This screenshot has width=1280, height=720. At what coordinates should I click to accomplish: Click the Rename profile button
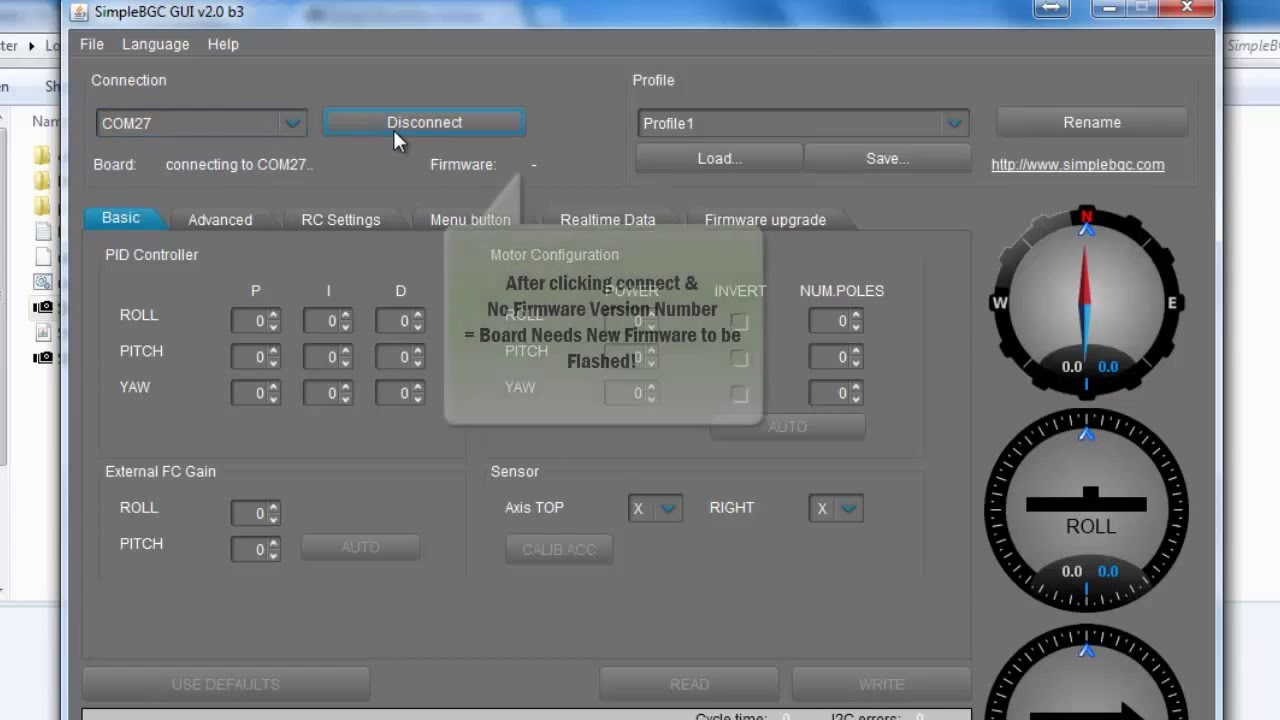1092,122
